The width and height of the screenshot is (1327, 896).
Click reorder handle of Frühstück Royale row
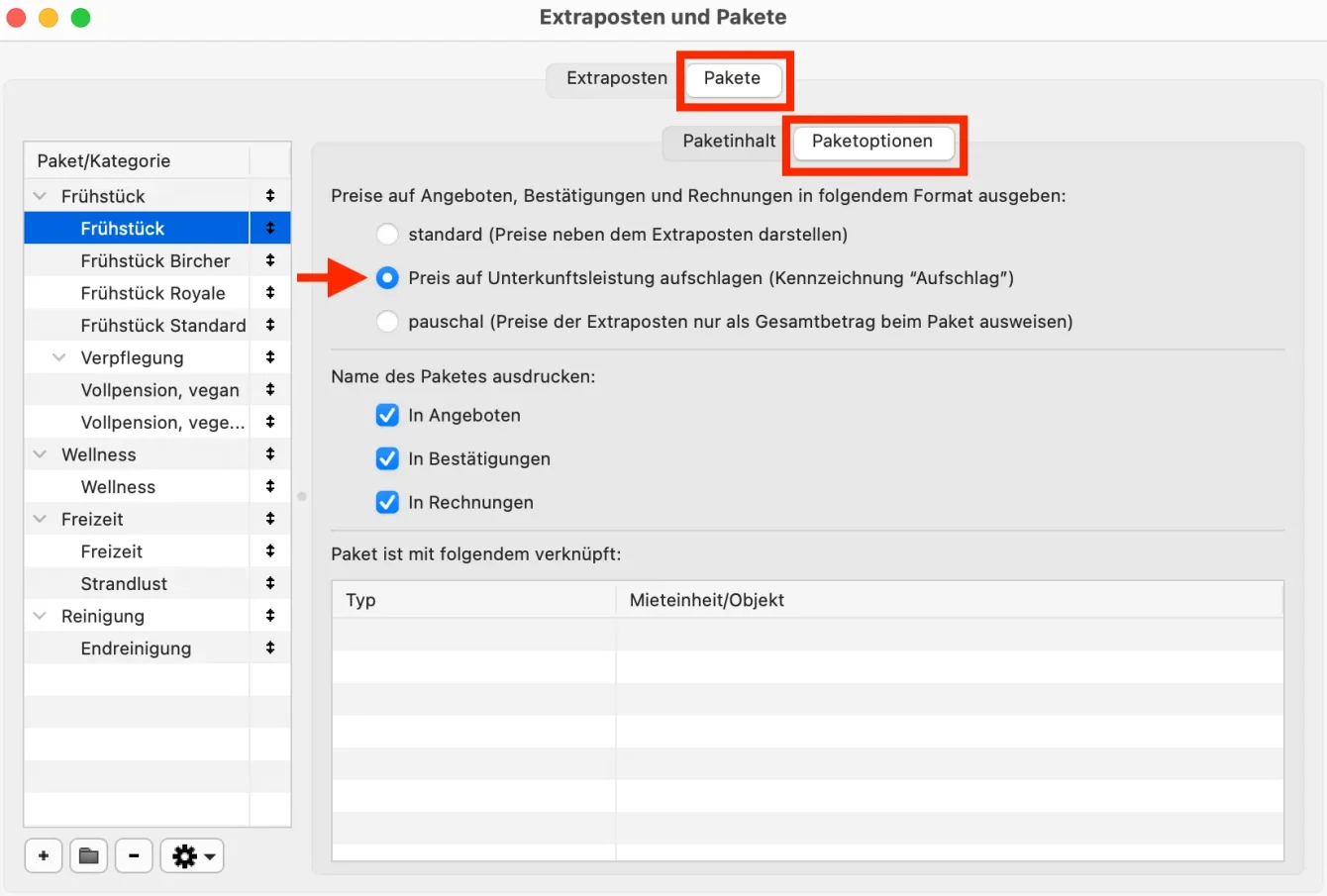pyautogui.click(x=270, y=293)
